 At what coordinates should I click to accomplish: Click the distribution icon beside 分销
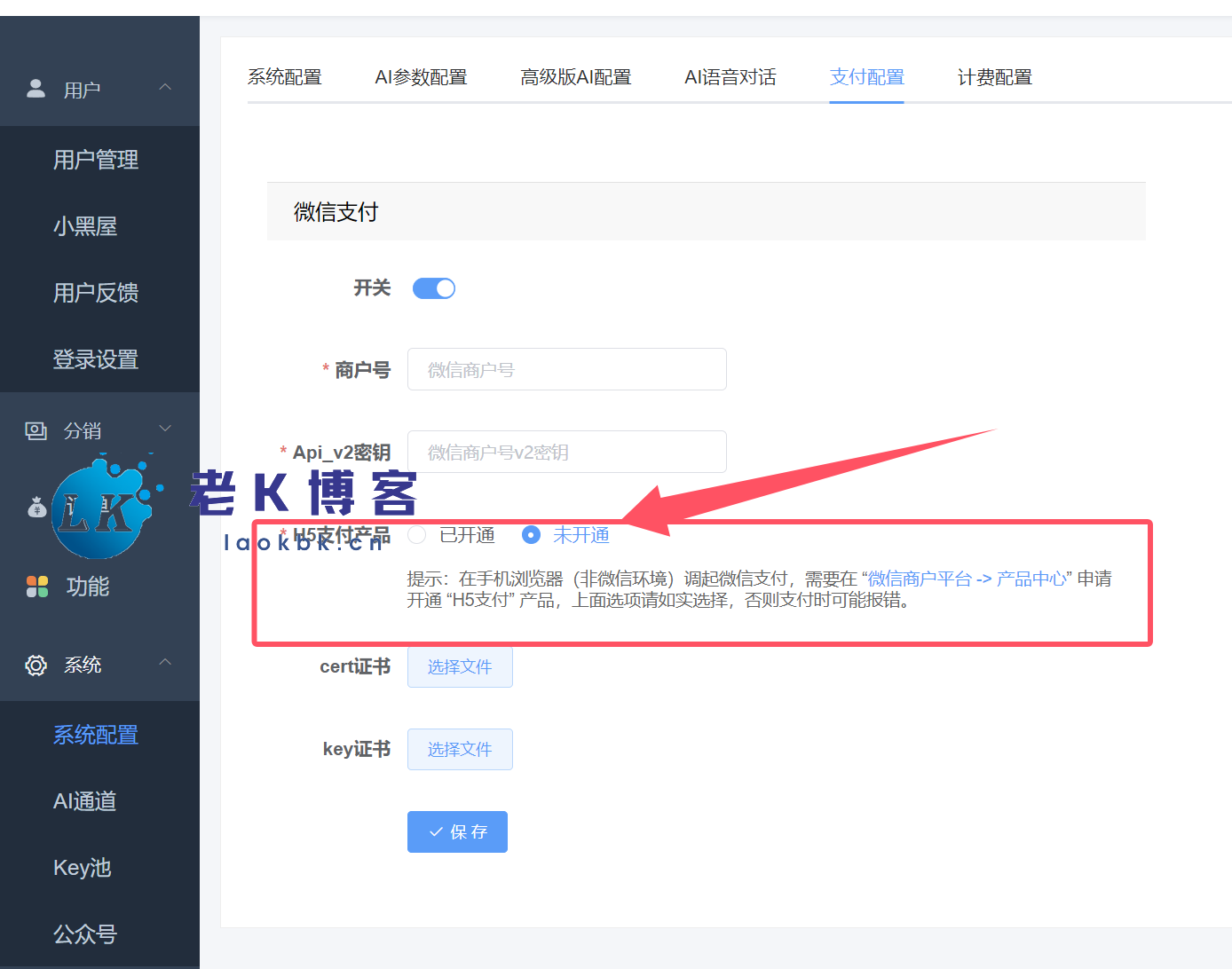tap(36, 431)
